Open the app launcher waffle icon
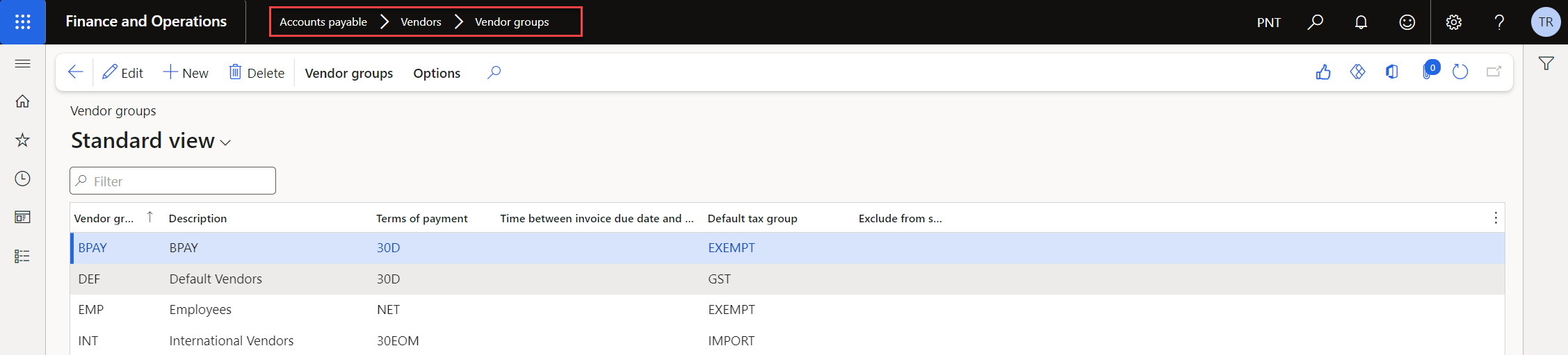Screen dimensions: 1568x355 pyautogui.click(x=23, y=22)
